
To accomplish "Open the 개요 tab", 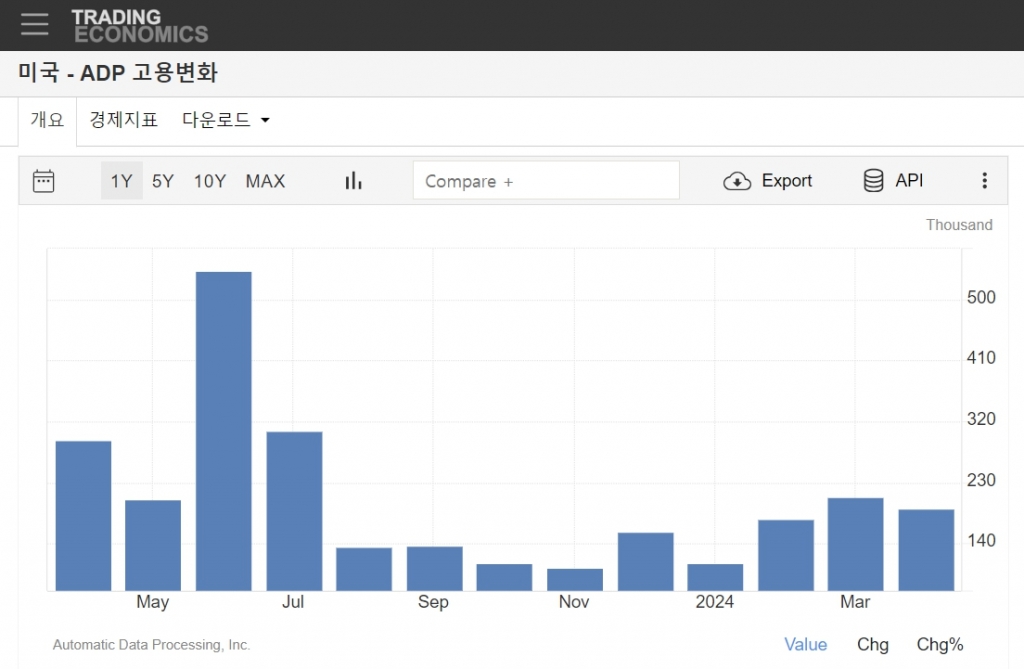I will pyautogui.click(x=47, y=120).
